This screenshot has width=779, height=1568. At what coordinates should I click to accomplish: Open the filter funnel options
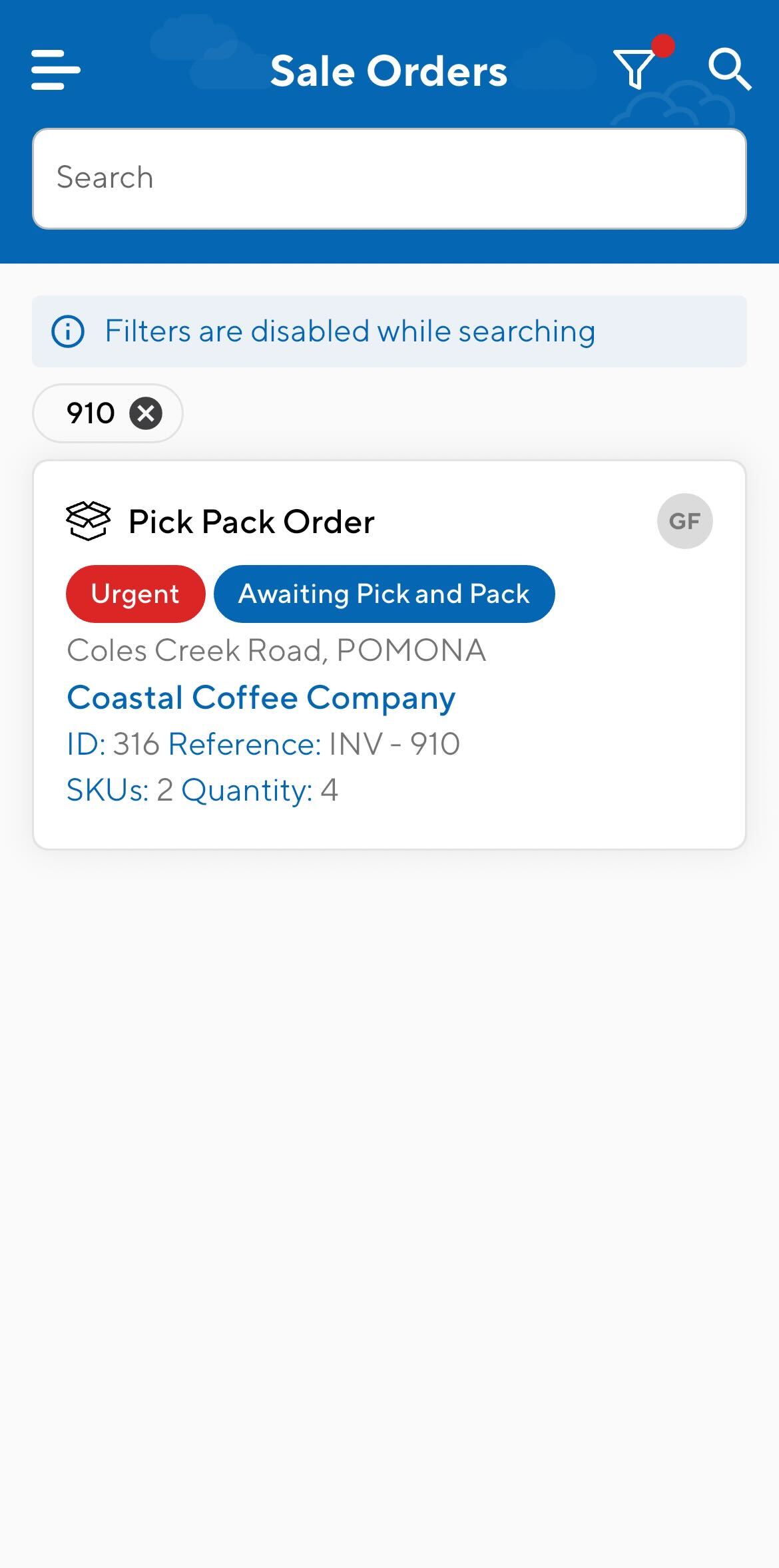tap(634, 69)
